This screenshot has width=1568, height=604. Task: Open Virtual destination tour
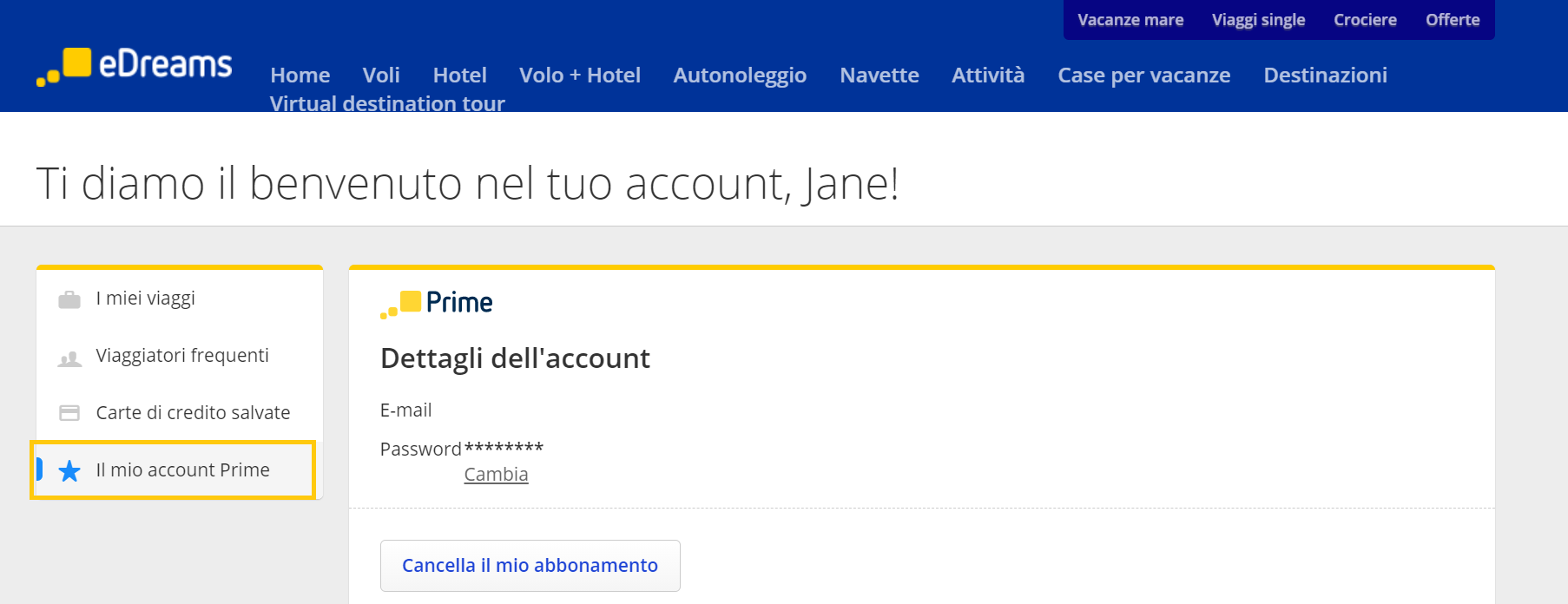point(387,103)
